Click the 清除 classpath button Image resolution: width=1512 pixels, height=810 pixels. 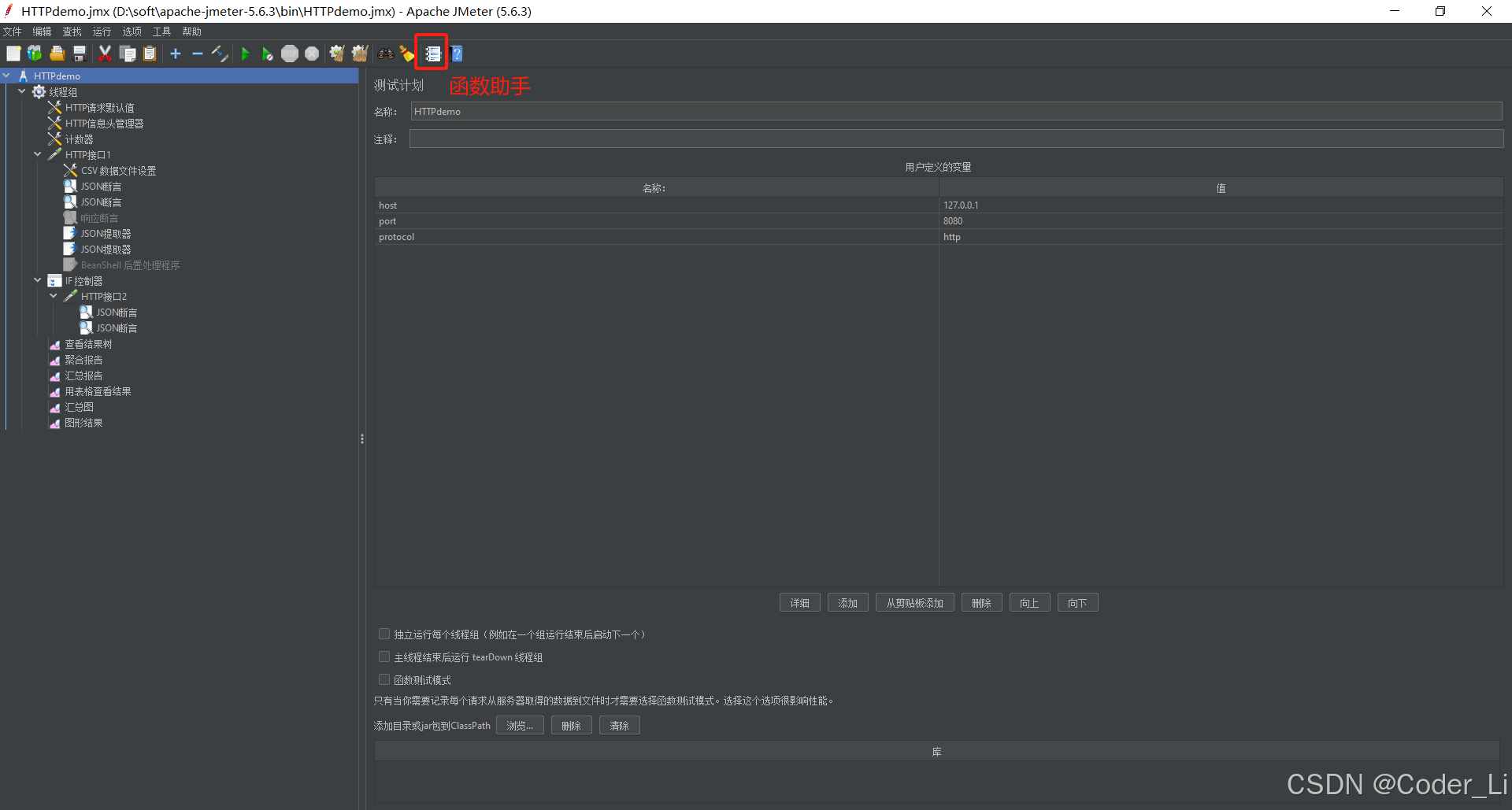pos(620,726)
